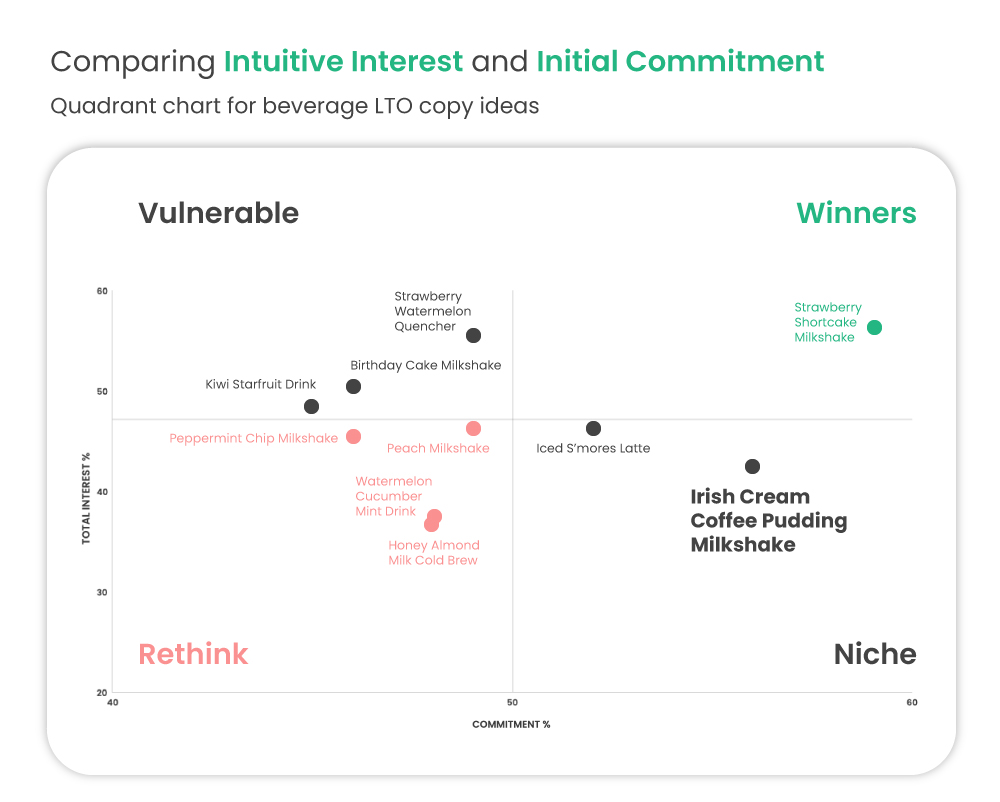Select the Irish Cream Coffee Pudding Milkshake dot
The image size is (1000, 802).
tap(752, 467)
